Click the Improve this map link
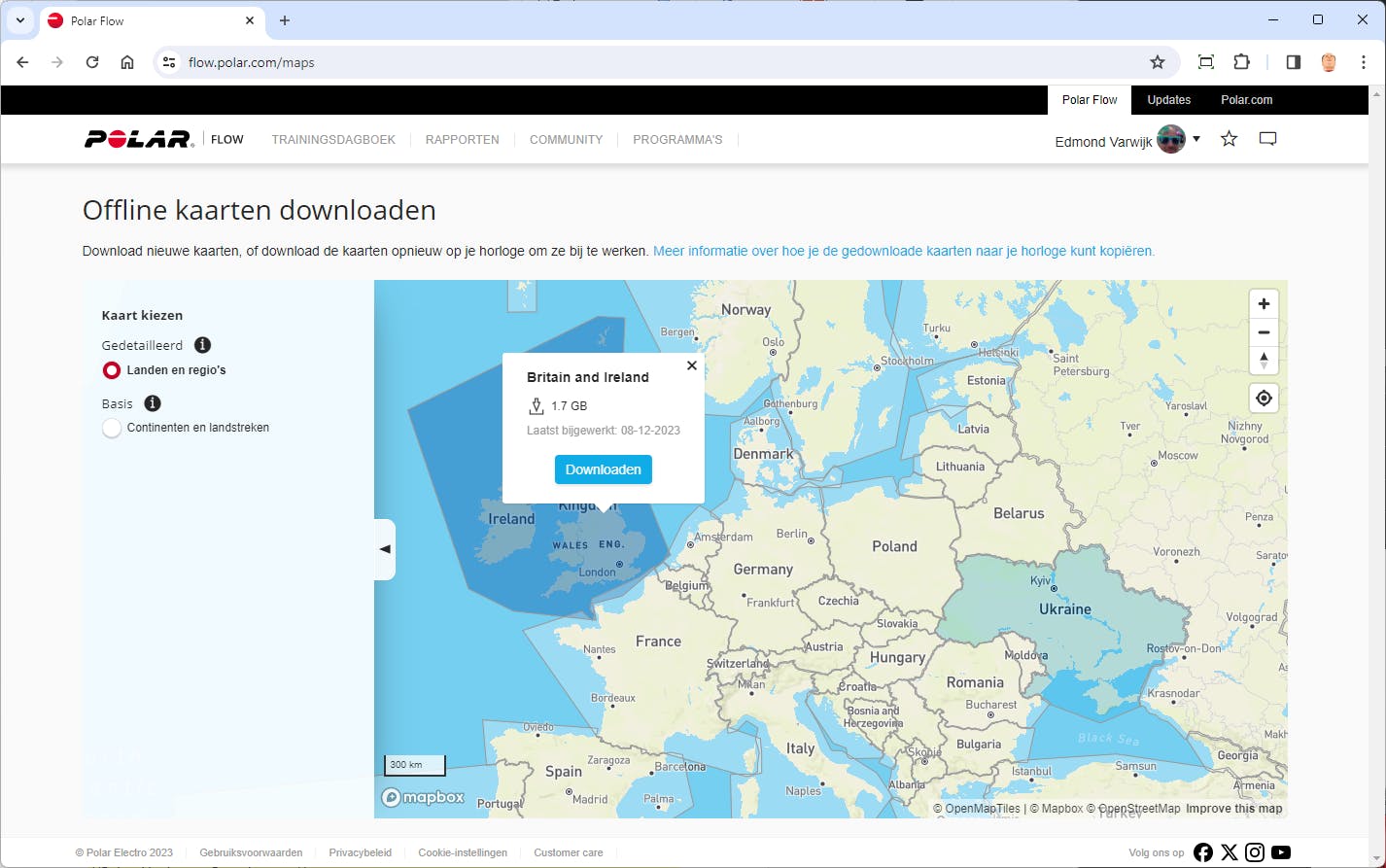 click(1234, 809)
